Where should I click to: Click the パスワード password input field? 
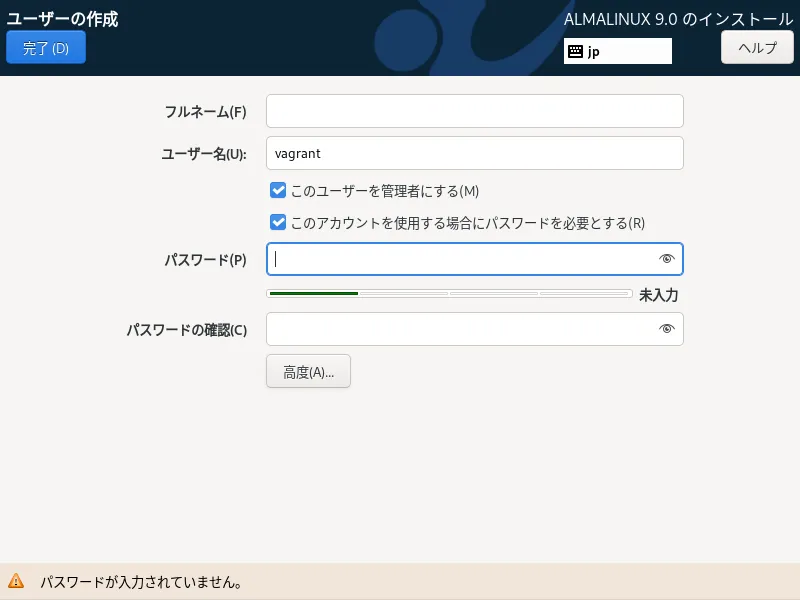[474, 259]
